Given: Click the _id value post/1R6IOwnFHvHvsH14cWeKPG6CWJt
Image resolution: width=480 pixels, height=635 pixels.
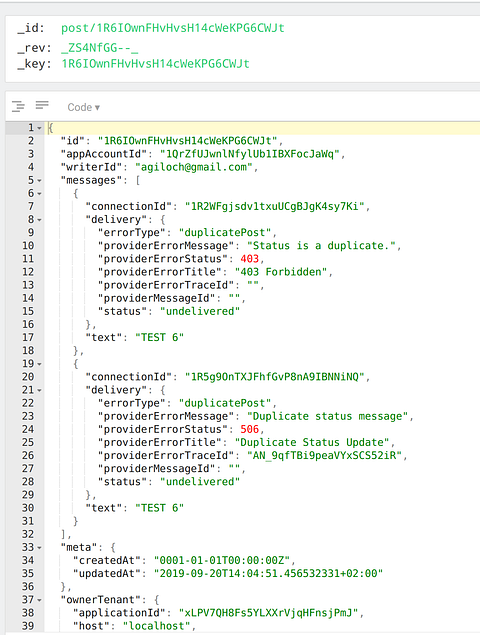Looking at the screenshot, I should (173, 28).
